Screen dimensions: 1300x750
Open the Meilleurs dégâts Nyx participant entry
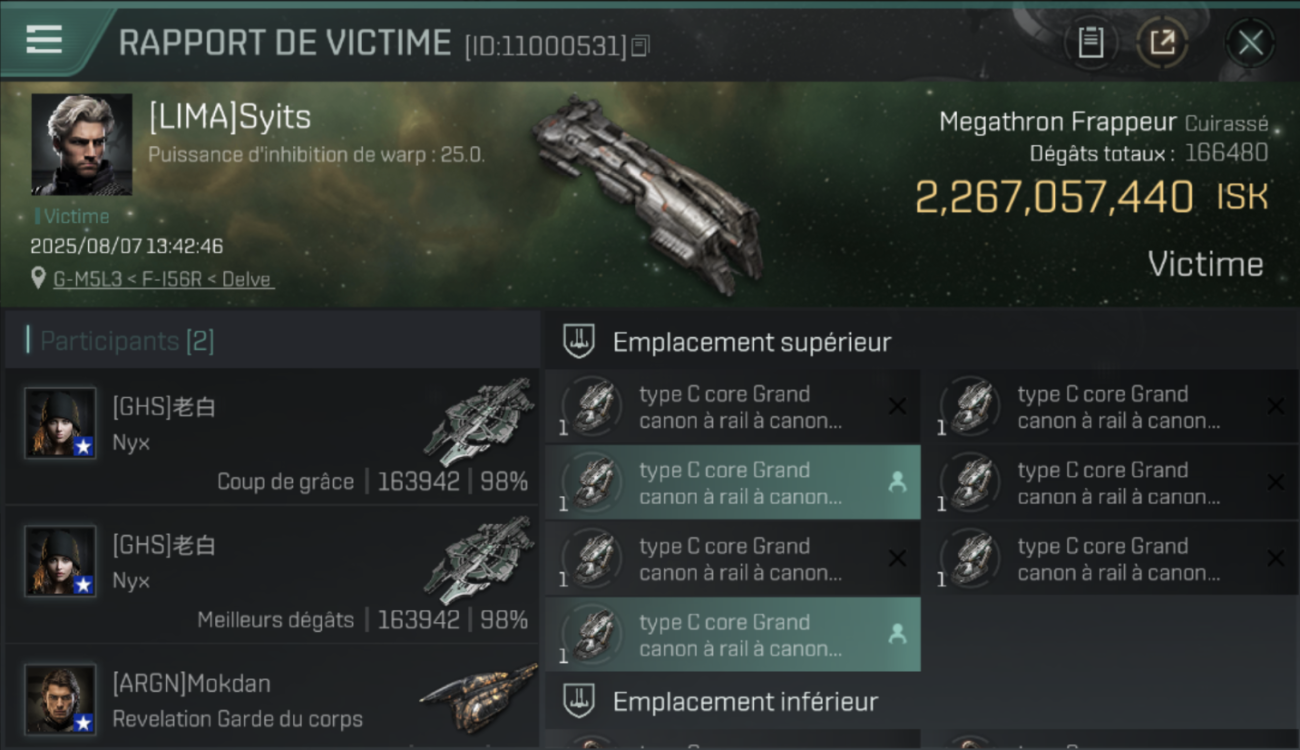click(272, 574)
